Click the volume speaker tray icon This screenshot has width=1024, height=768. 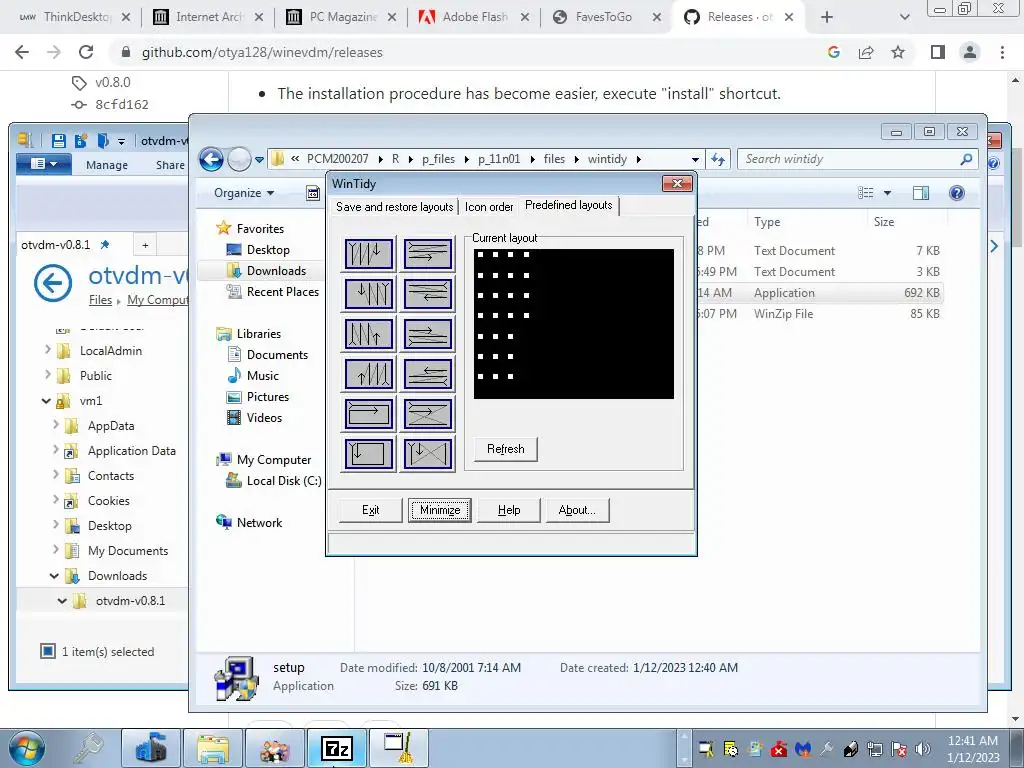(x=923, y=748)
